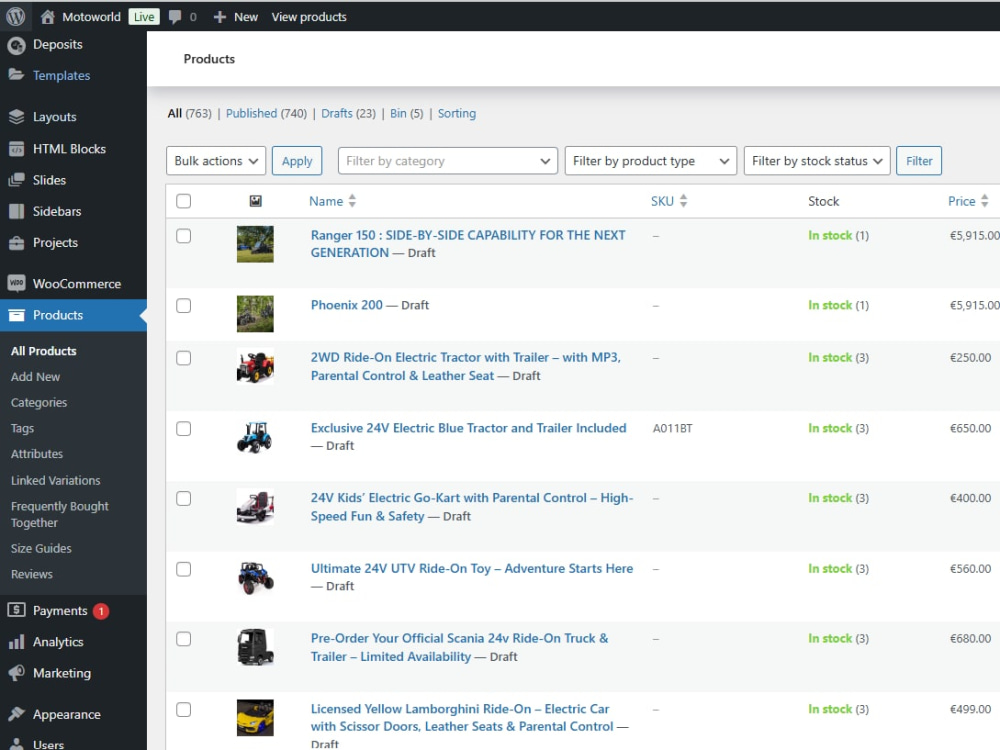The height and width of the screenshot is (750, 1000).
Task: Check the Yellow Lamborghini Ride-On checkbox
Action: (184, 709)
